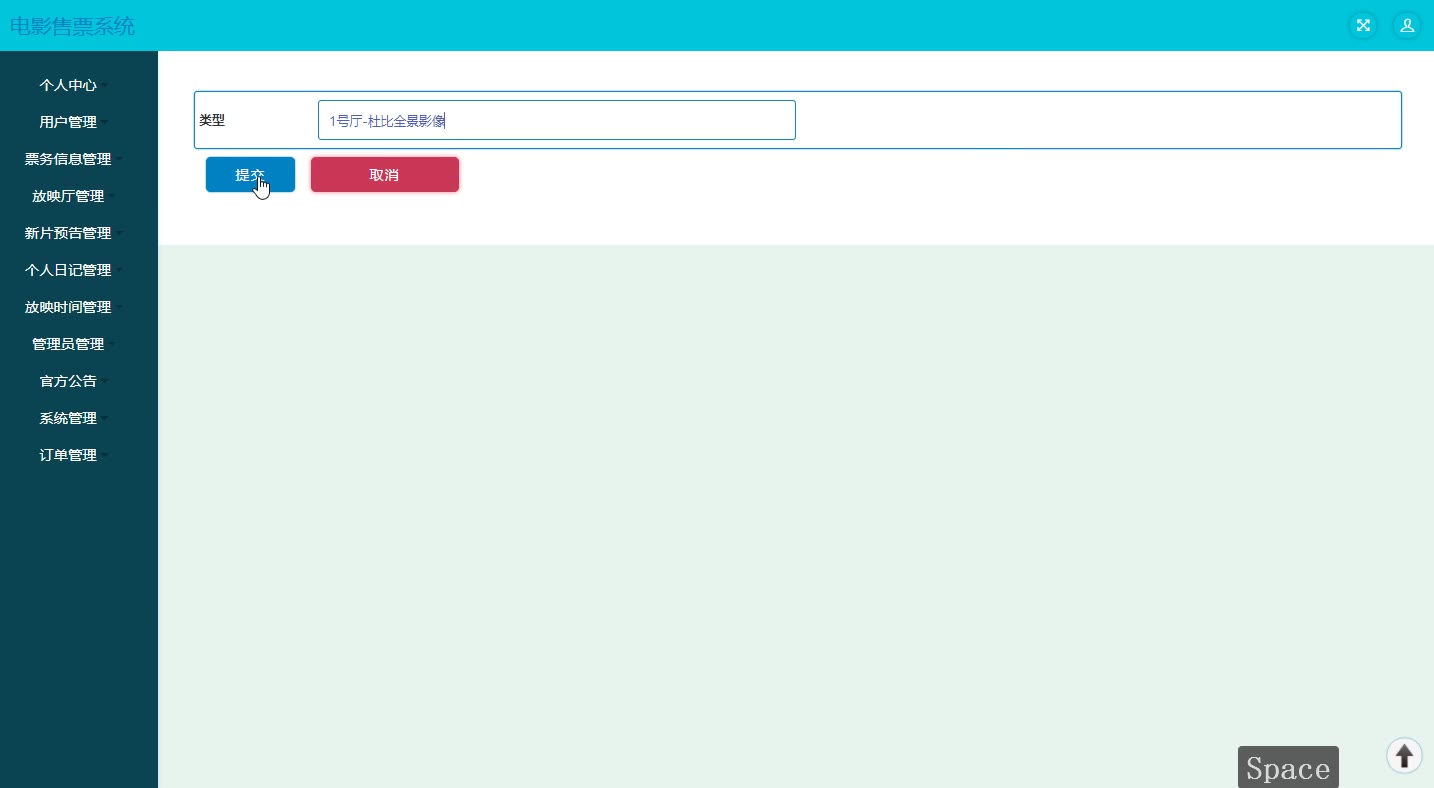
Task: Open the 电影售票系统 title link
Action: 72,26
